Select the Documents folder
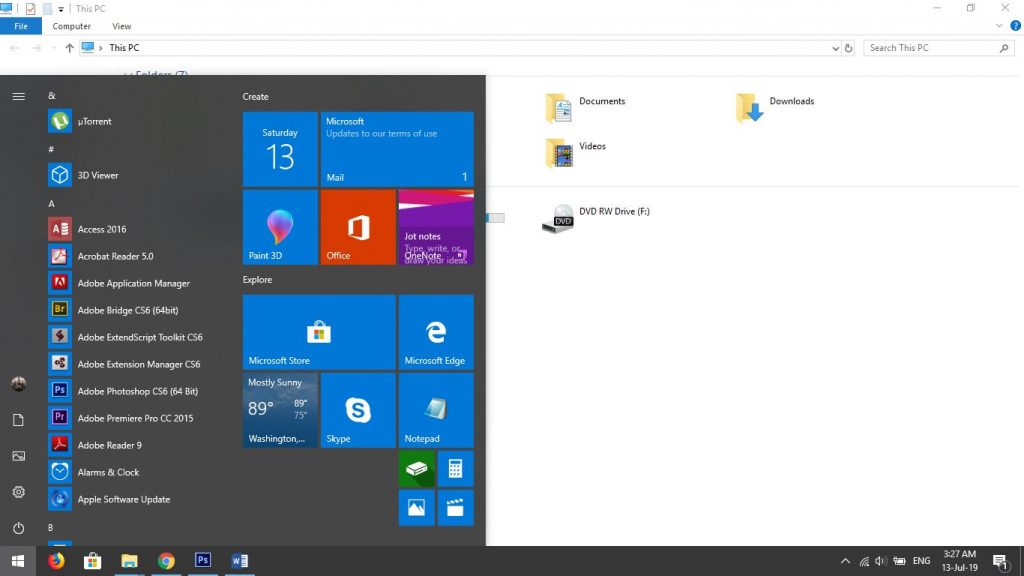1024x576 pixels. pyautogui.click(x=585, y=108)
